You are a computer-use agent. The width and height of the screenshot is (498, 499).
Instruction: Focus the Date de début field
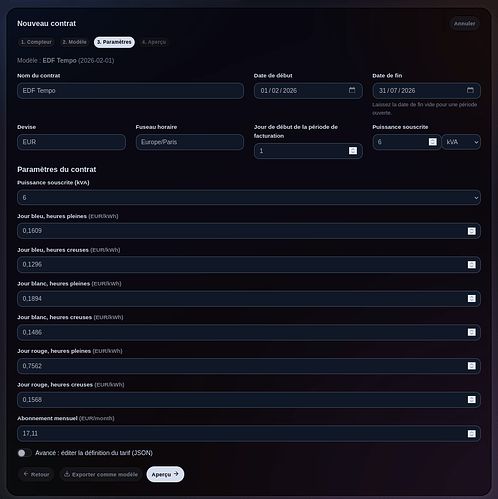tap(308, 91)
